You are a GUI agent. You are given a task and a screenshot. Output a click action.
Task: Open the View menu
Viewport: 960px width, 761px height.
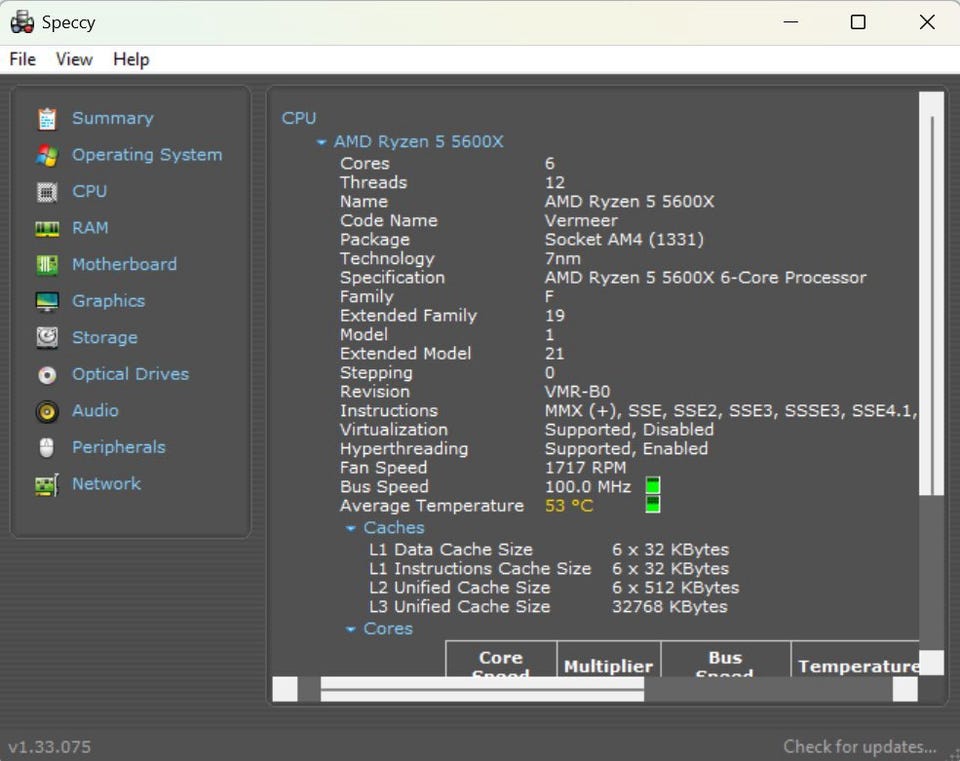click(74, 59)
